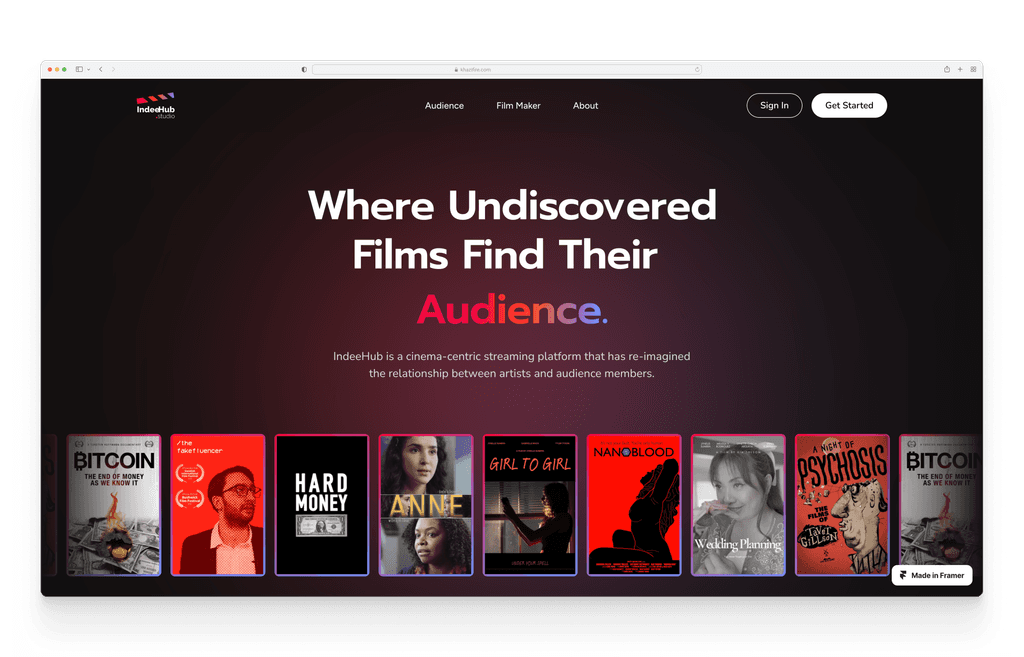Click the IndeeHub description paragraph
The image size is (1024, 657).
(511, 365)
